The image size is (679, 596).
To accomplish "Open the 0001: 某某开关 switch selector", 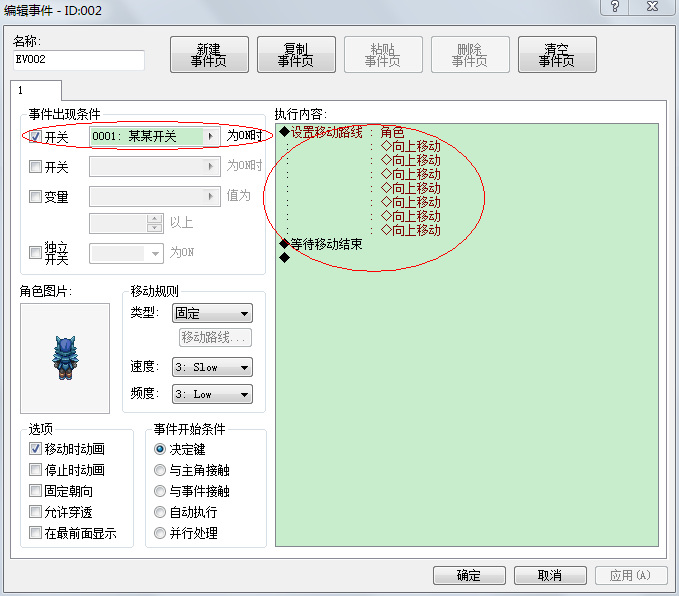I will tap(155, 136).
